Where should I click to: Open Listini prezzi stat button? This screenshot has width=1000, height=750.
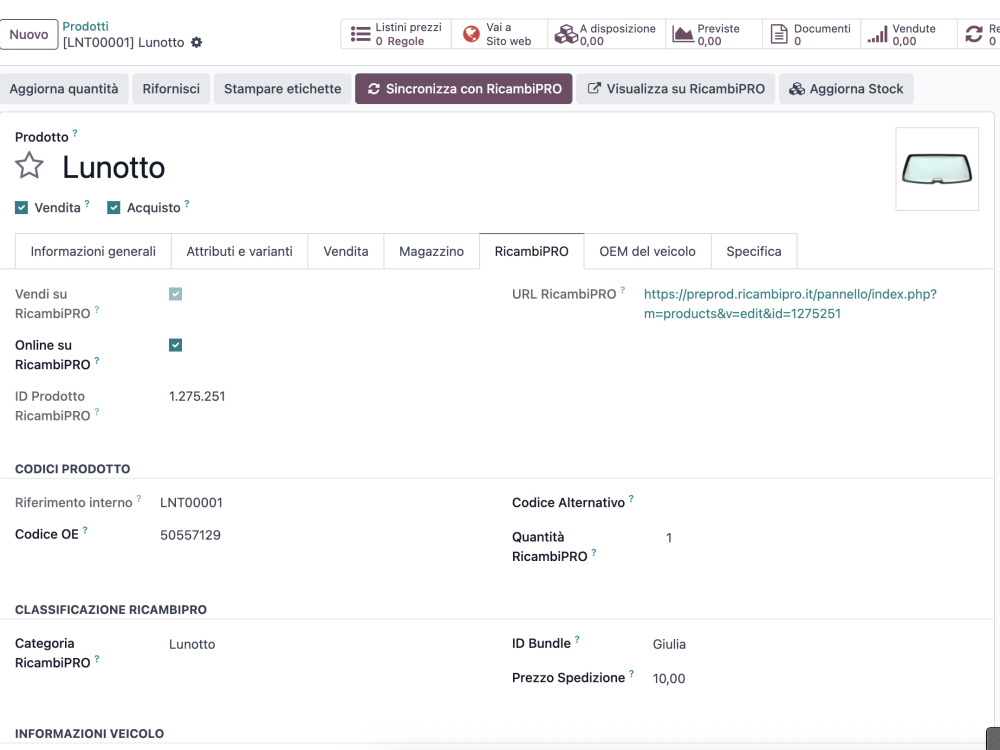coord(396,34)
